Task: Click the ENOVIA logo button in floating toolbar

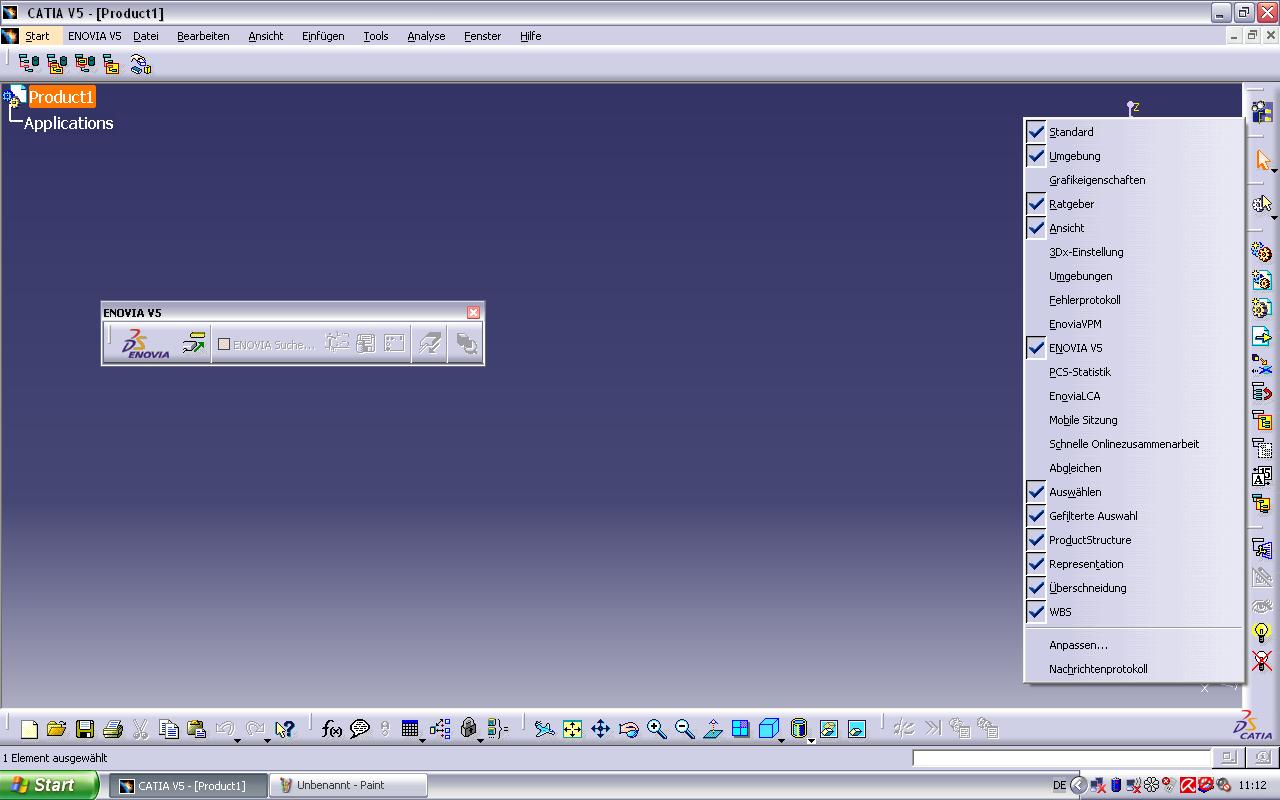Action: [146, 344]
